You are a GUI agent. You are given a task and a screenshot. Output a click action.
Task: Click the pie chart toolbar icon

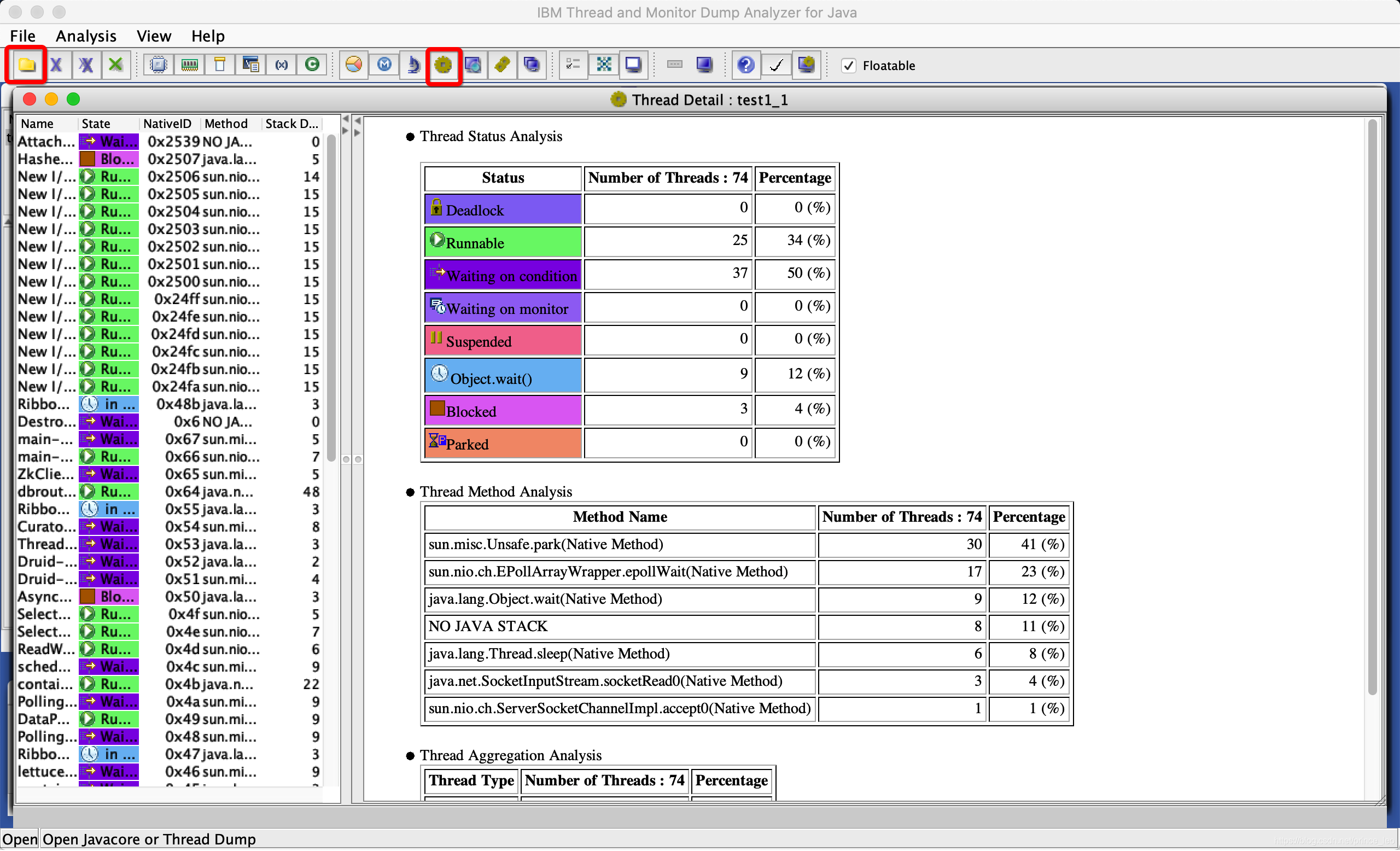pos(353,65)
